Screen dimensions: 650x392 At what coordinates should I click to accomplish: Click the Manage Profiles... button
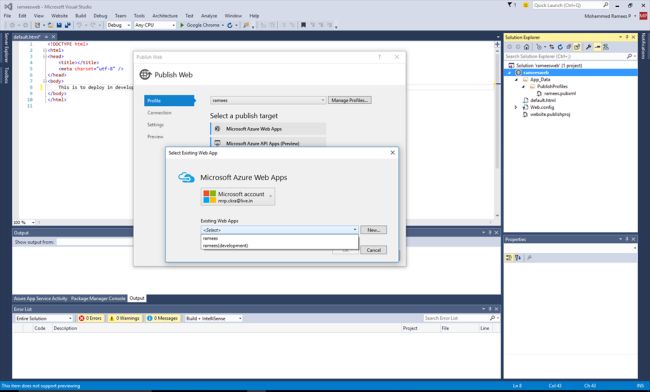(x=349, y=100)
